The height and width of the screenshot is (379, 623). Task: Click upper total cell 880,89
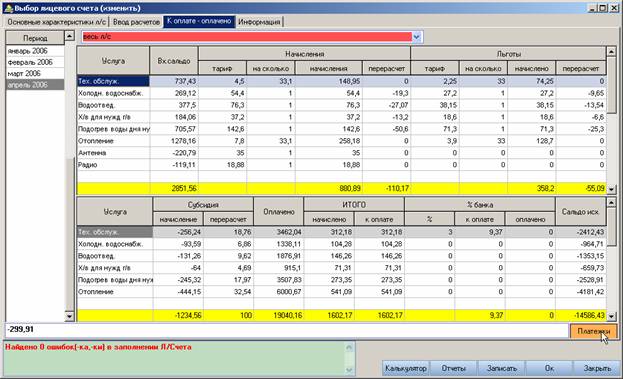tap(329, 188)
